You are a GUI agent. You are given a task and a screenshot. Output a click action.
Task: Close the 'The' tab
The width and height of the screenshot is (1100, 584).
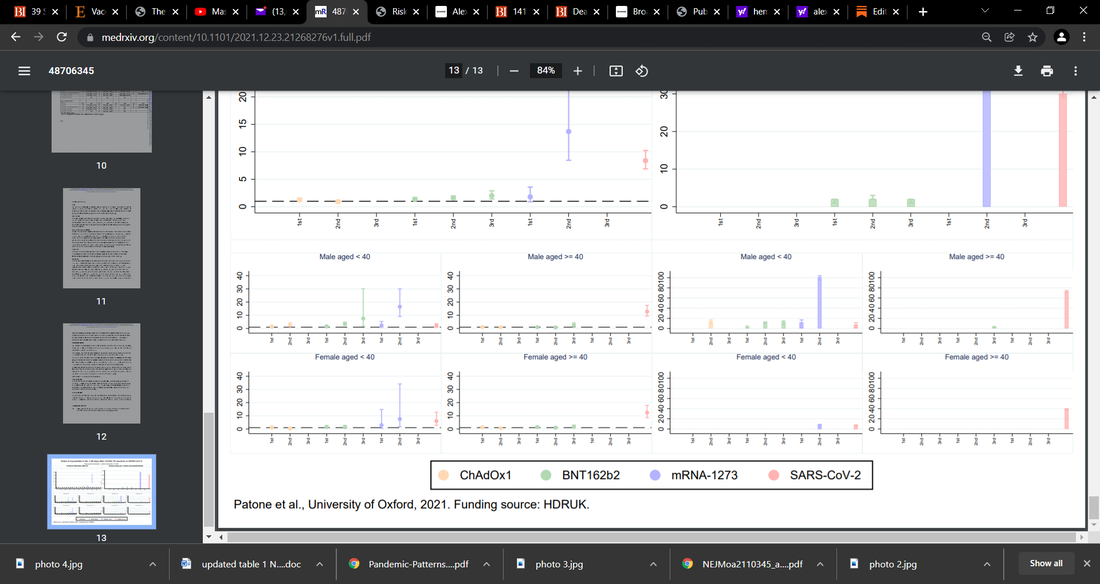point(175,12)
